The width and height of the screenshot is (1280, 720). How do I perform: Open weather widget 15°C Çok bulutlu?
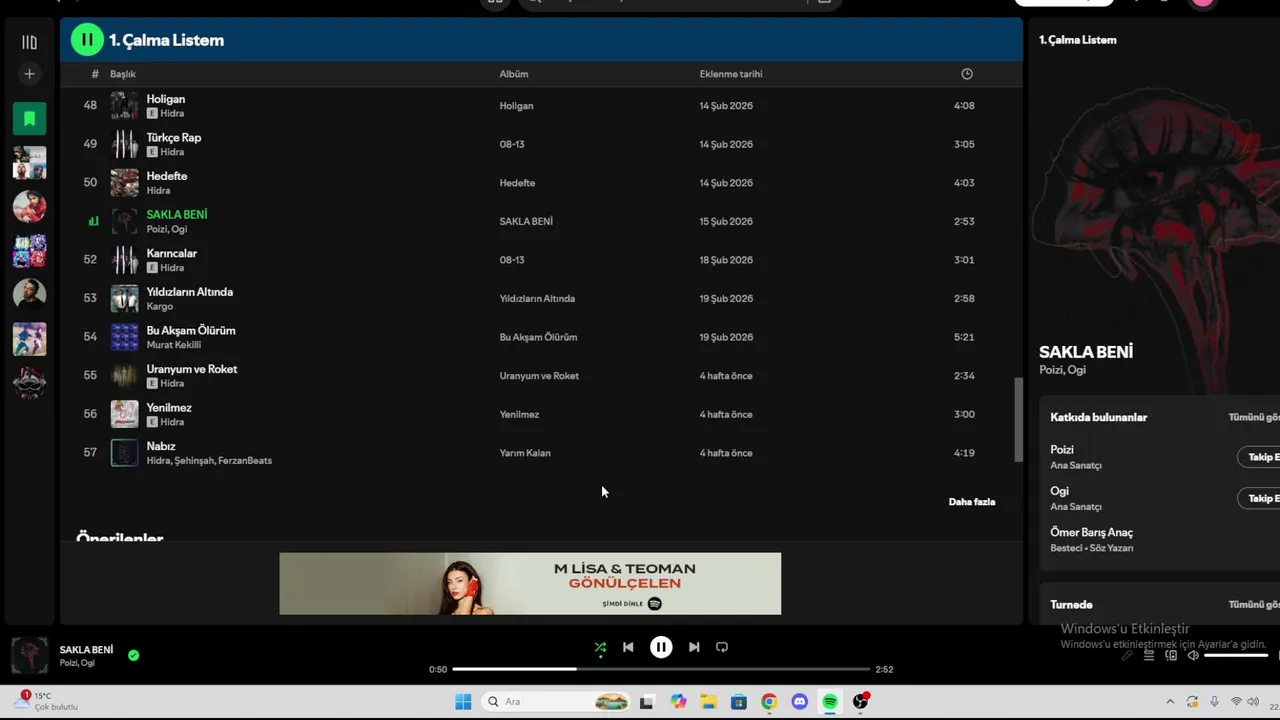coord(47,701)
